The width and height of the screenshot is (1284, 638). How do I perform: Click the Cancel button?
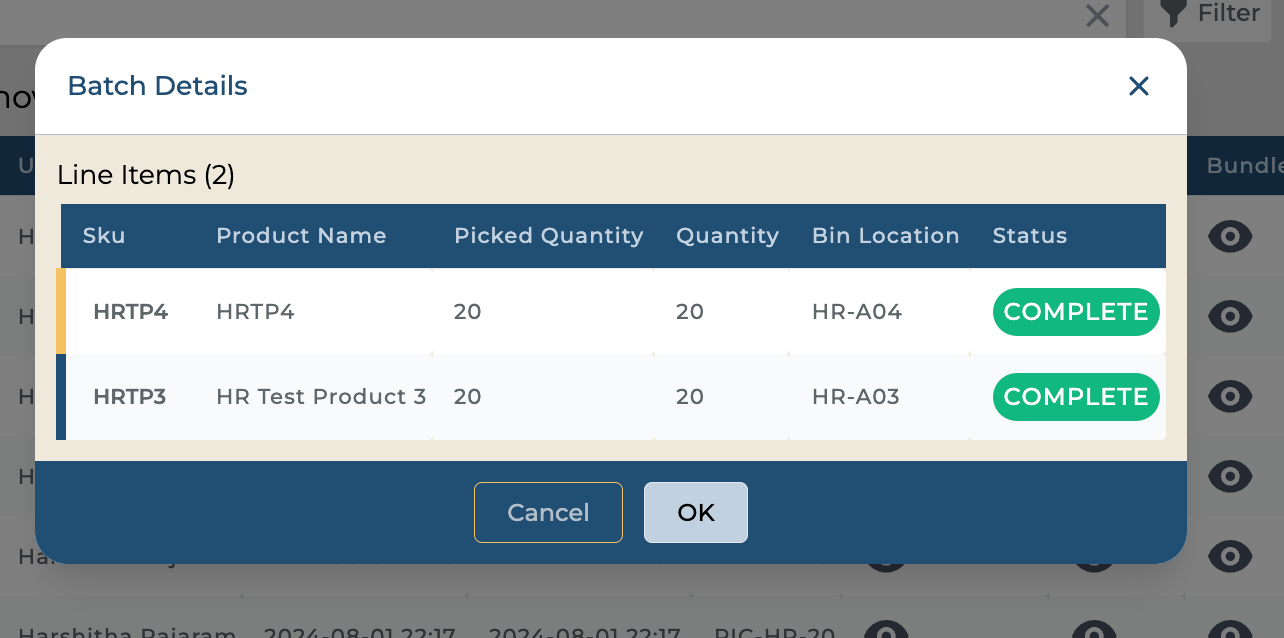pyautogui.click(x=548, y=513)
